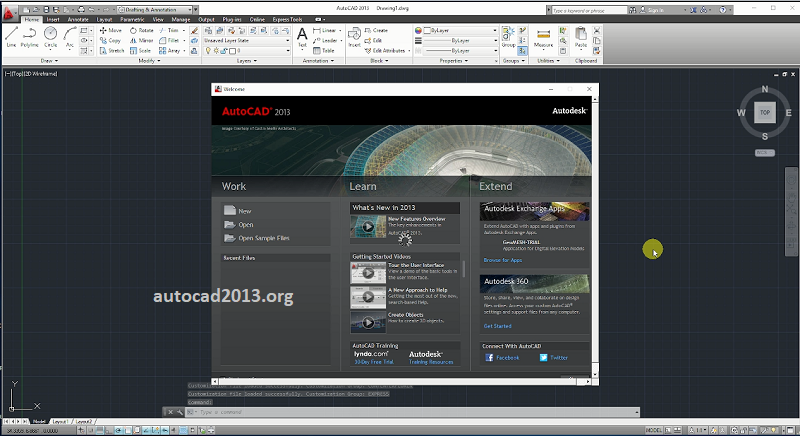Choose the Move command

point(111,30)
